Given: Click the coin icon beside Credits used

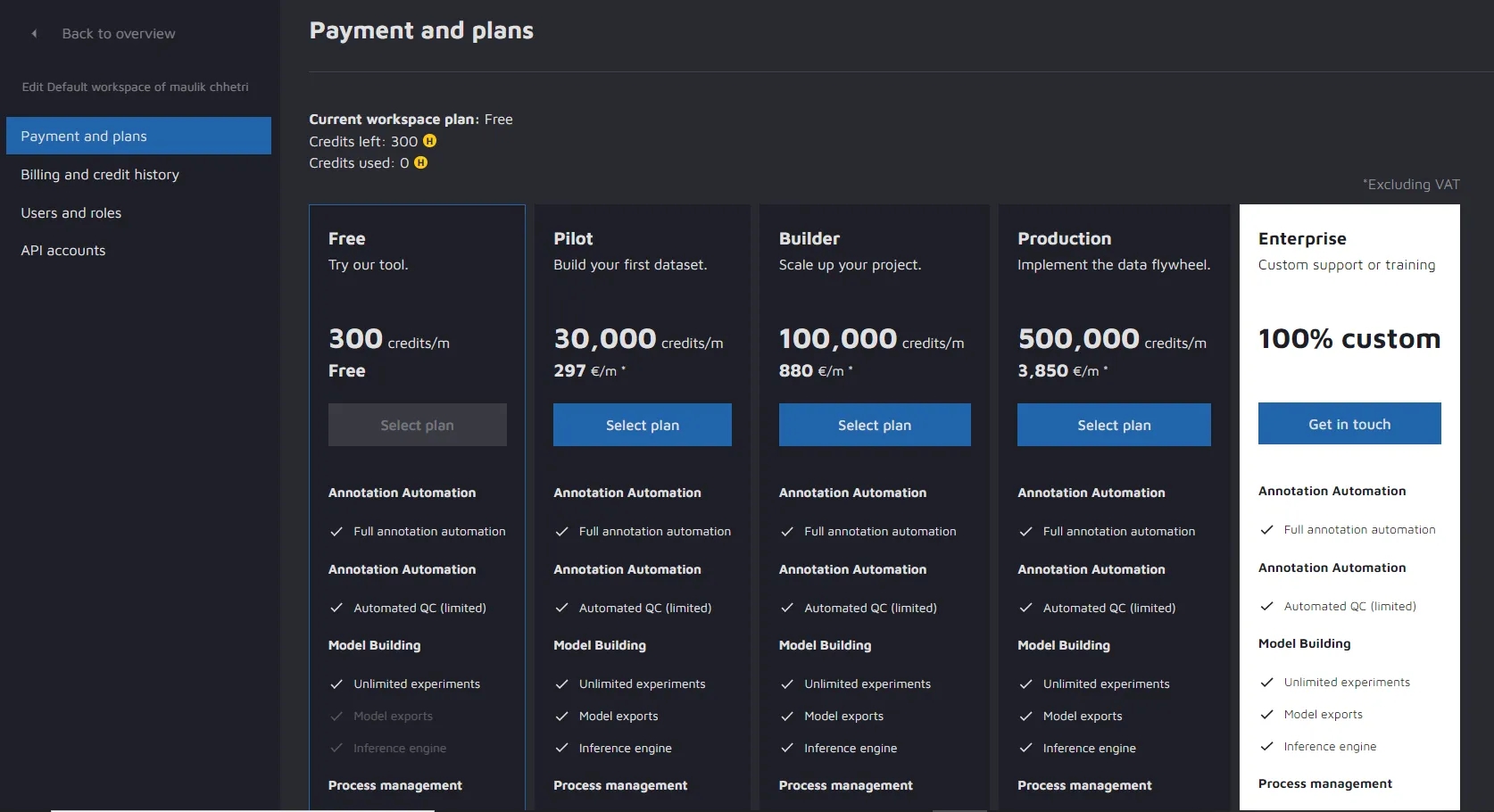Looking at the screenshot, I should point(420,162).
